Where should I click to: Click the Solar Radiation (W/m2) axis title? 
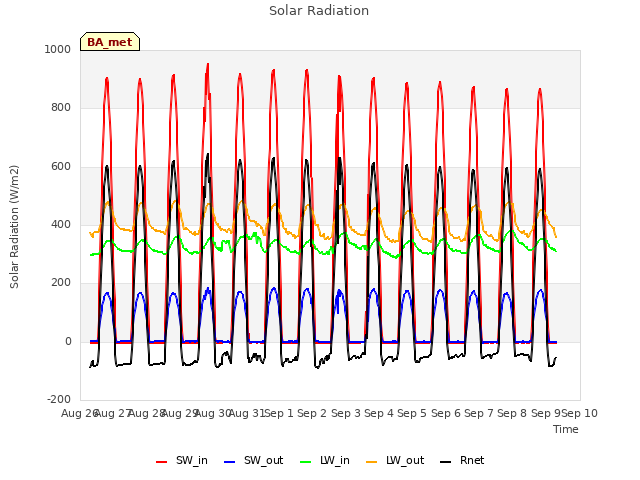pyautogui.click(x=14, y=227)
